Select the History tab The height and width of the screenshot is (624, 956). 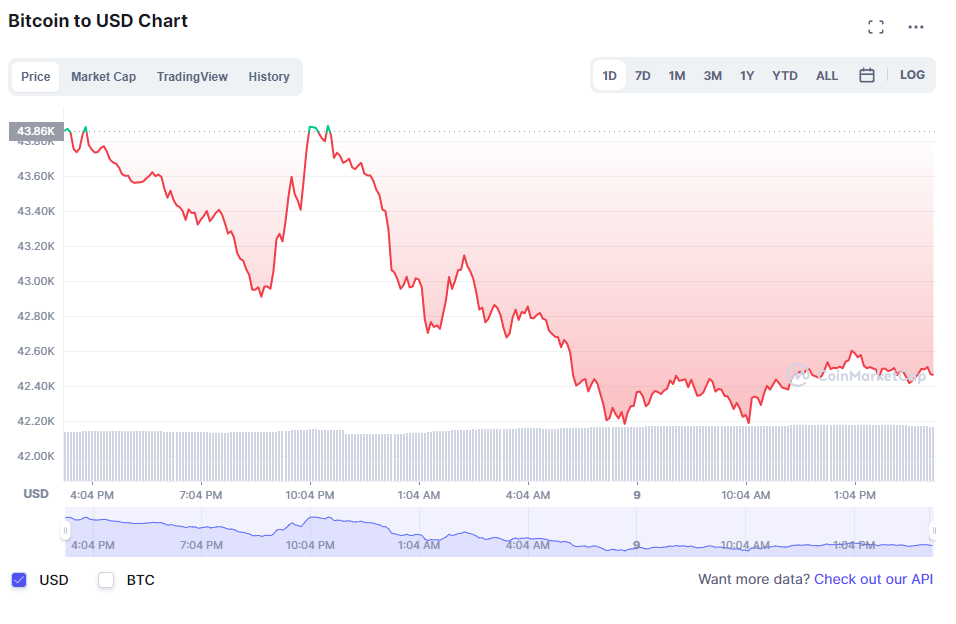tap(269, 77)
